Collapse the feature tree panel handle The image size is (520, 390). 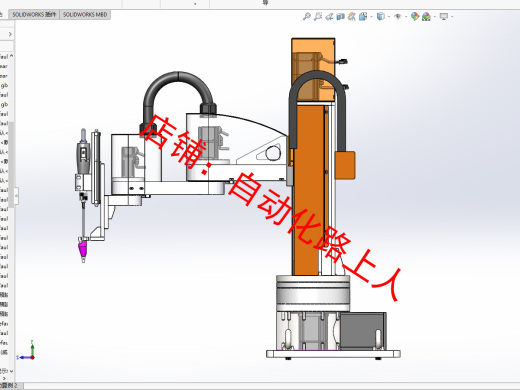click(x=16, y=196)
